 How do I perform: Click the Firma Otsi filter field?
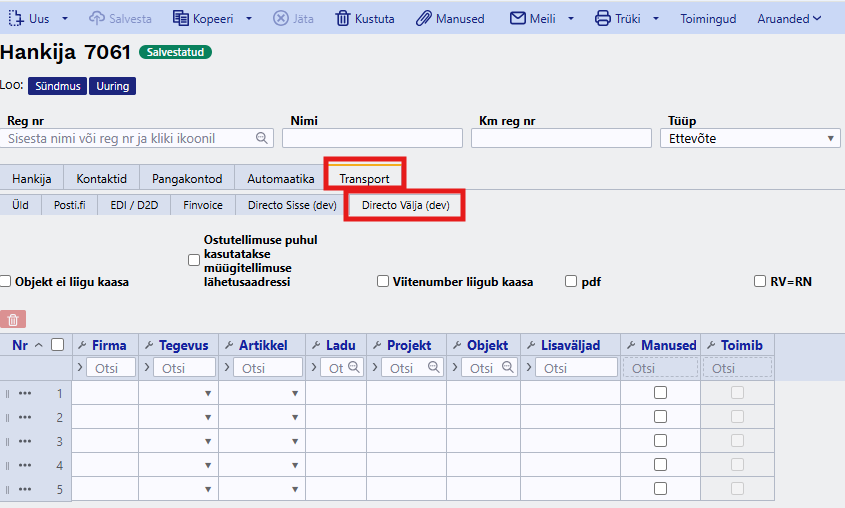[110, 368]
